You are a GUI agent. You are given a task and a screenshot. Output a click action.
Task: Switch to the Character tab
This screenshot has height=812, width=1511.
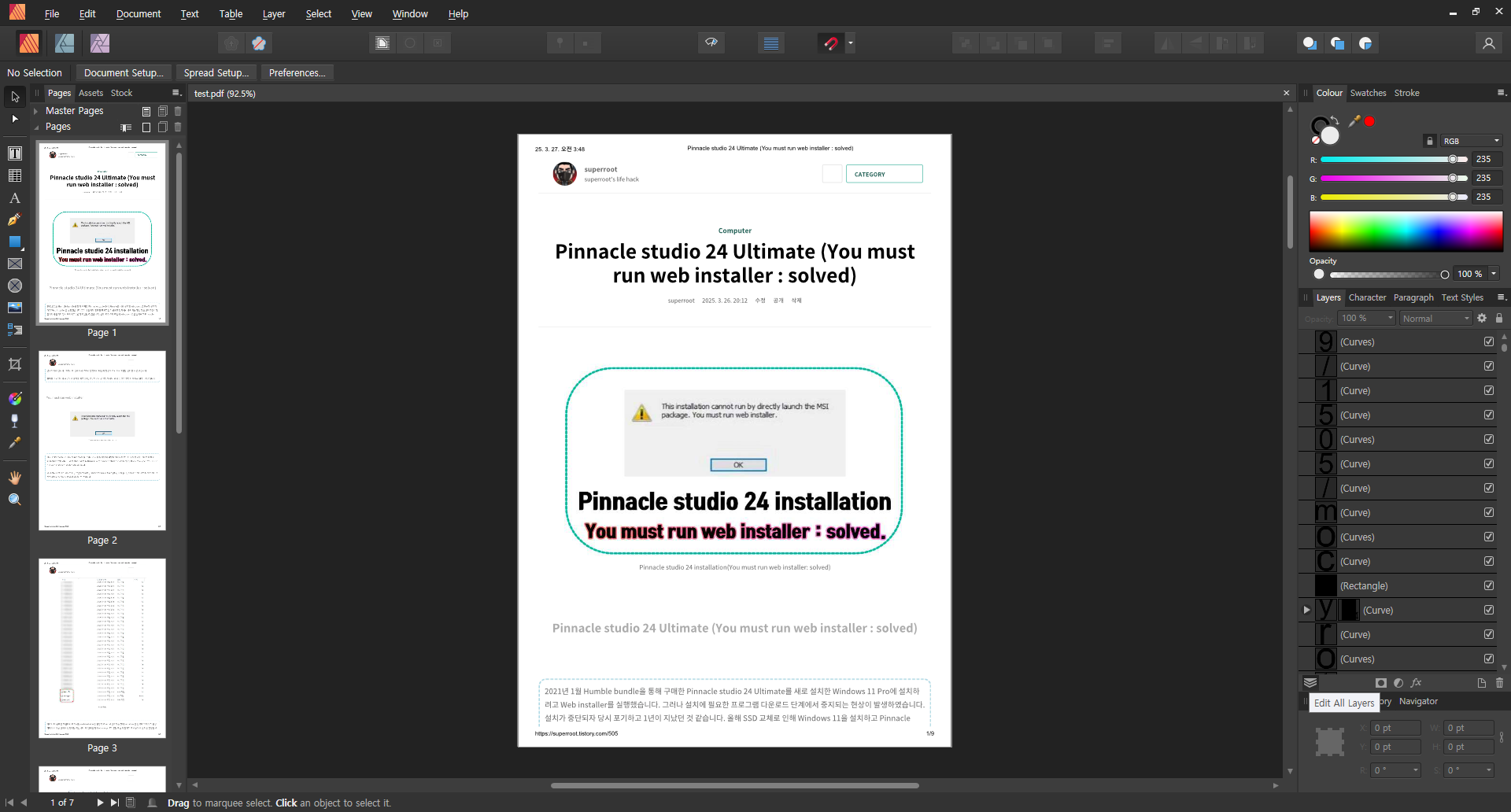[1367, 297]
